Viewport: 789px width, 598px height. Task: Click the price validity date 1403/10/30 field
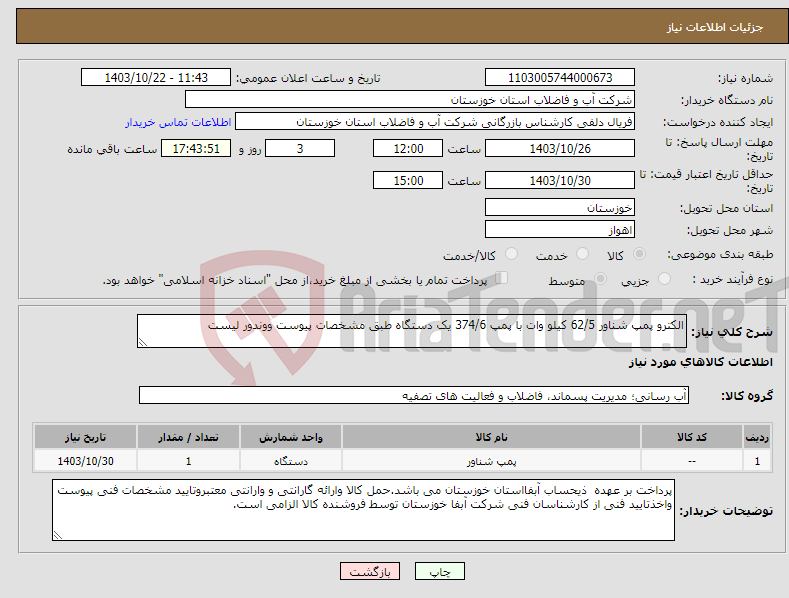560,180
